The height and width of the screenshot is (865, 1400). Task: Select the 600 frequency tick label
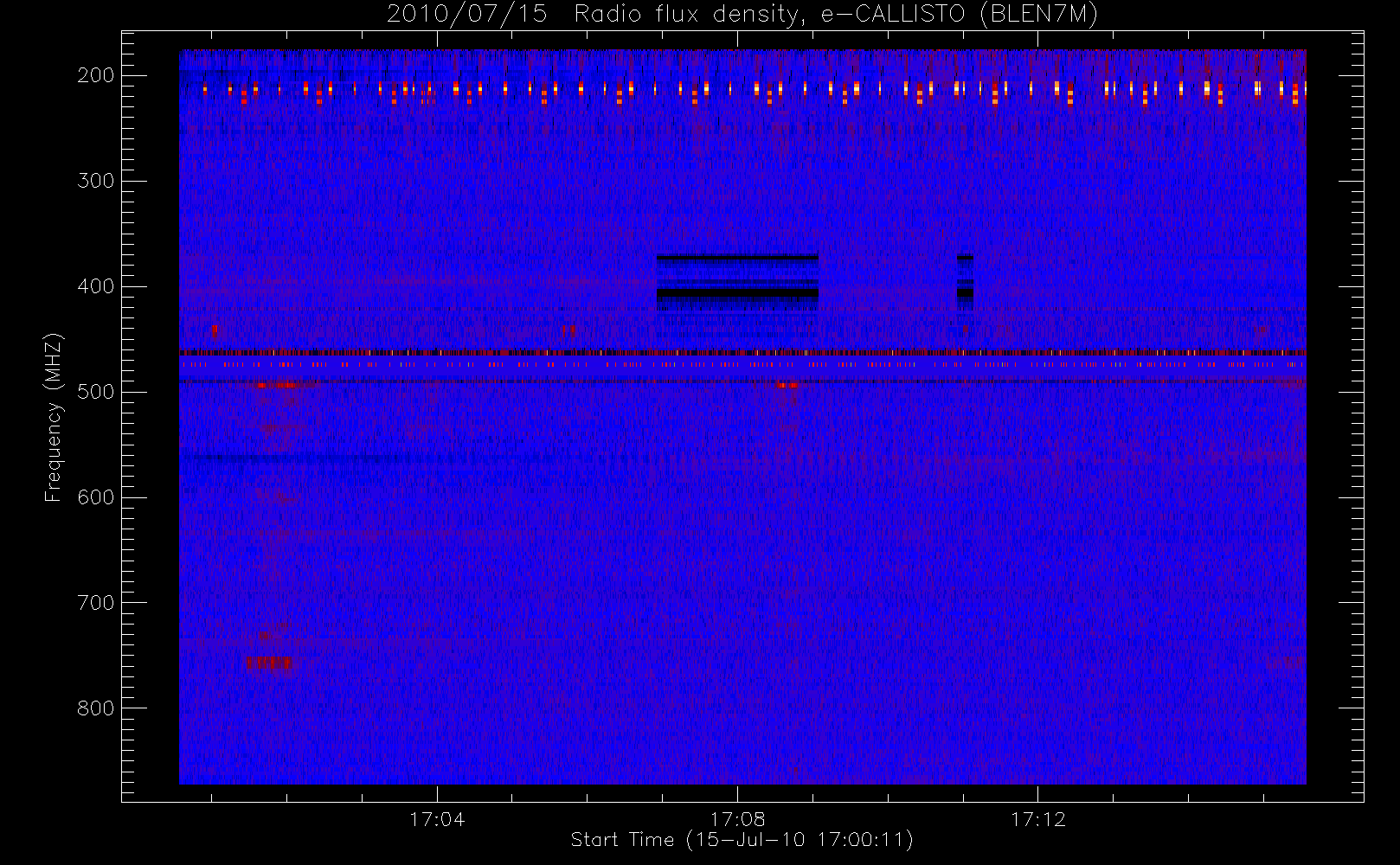pos(96,497)
